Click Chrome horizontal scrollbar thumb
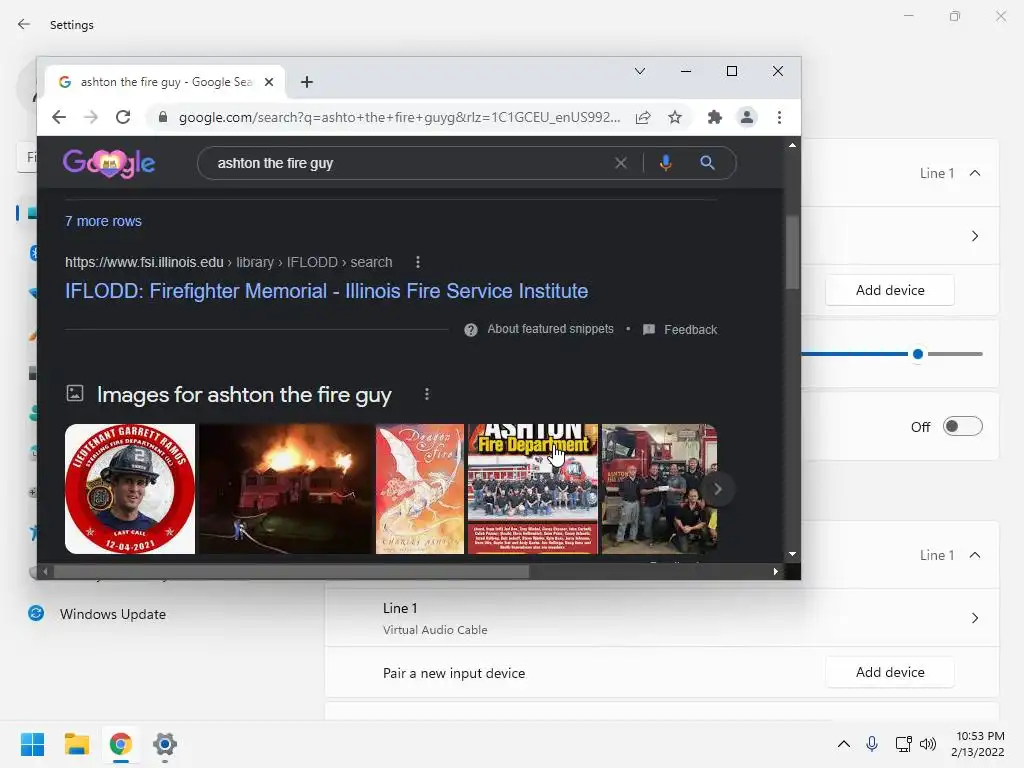 291,572
